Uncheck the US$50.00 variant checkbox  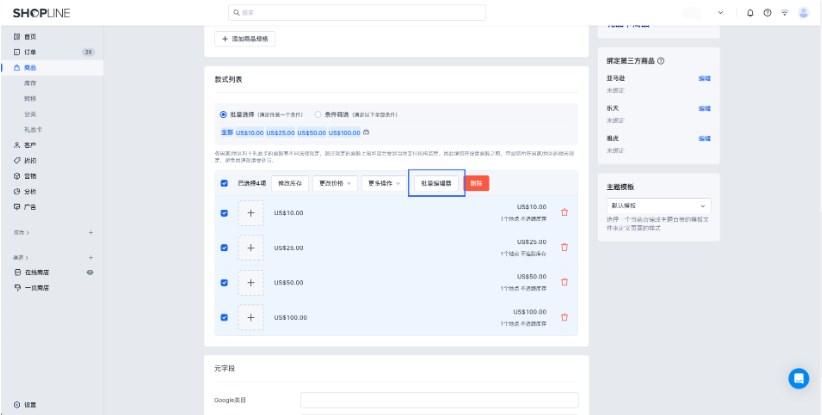[x=224, y=282]
